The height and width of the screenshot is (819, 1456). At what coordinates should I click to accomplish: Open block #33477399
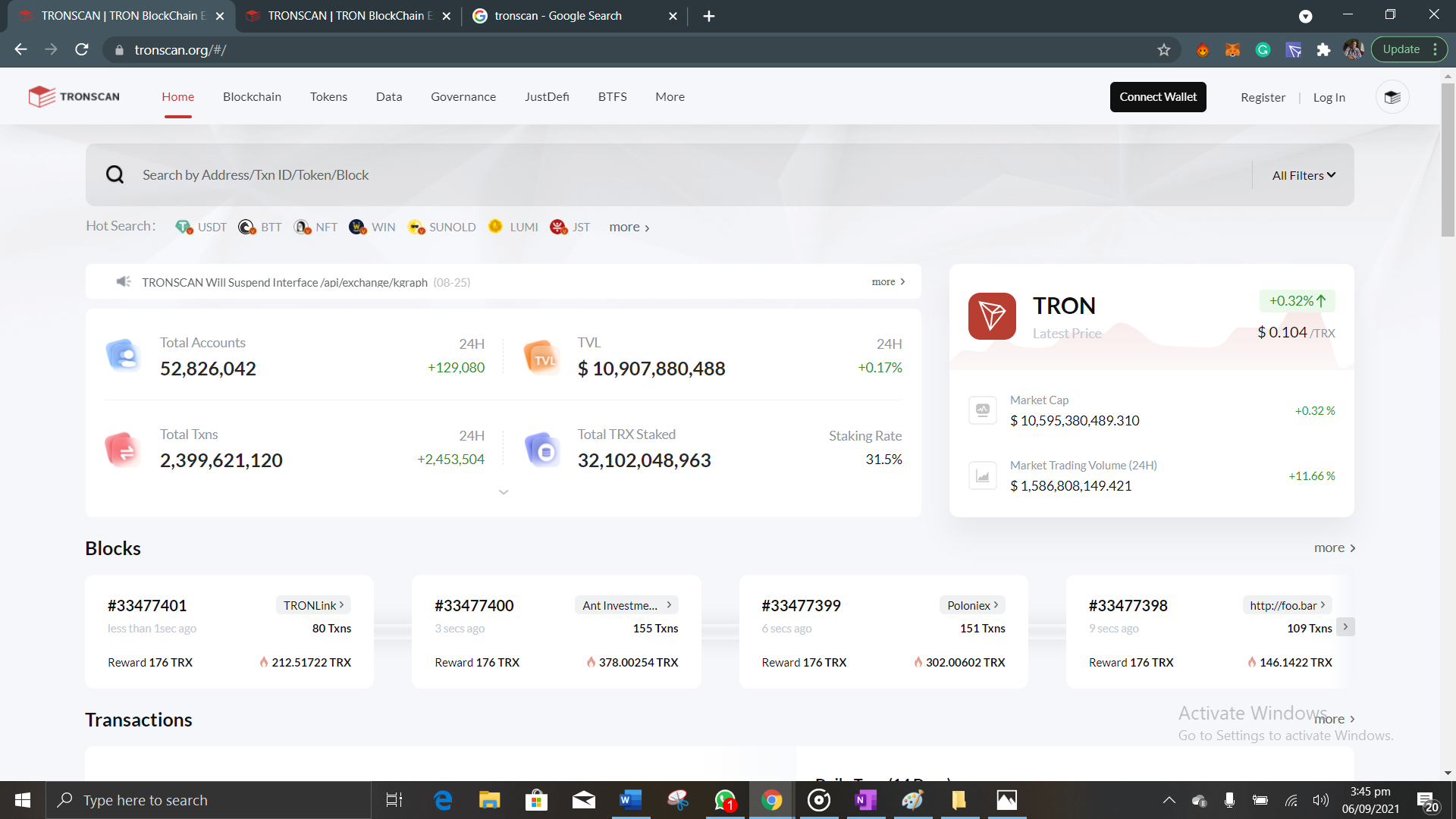point(801,605)
